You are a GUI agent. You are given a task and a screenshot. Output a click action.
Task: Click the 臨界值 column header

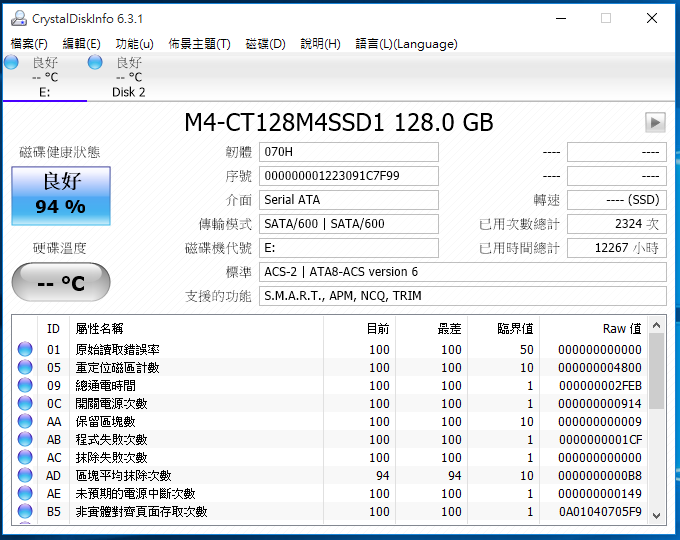coord(503,329)
